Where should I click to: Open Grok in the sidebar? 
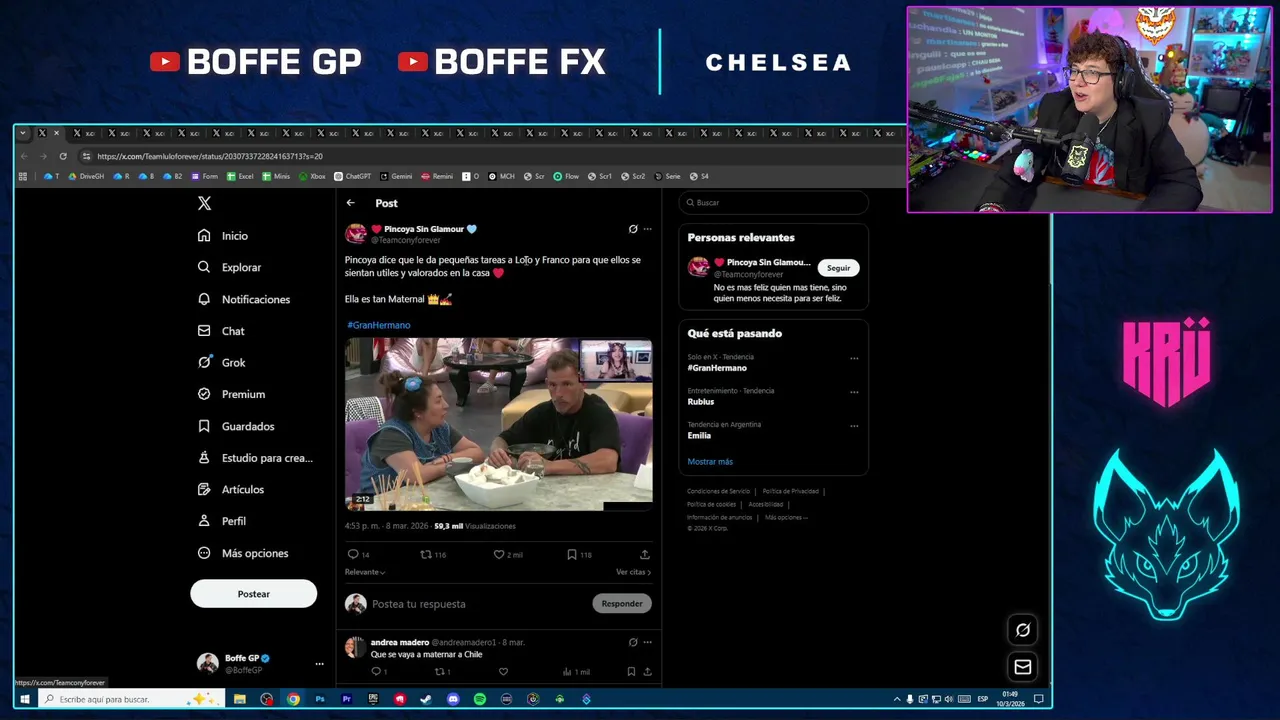[221, 363]
